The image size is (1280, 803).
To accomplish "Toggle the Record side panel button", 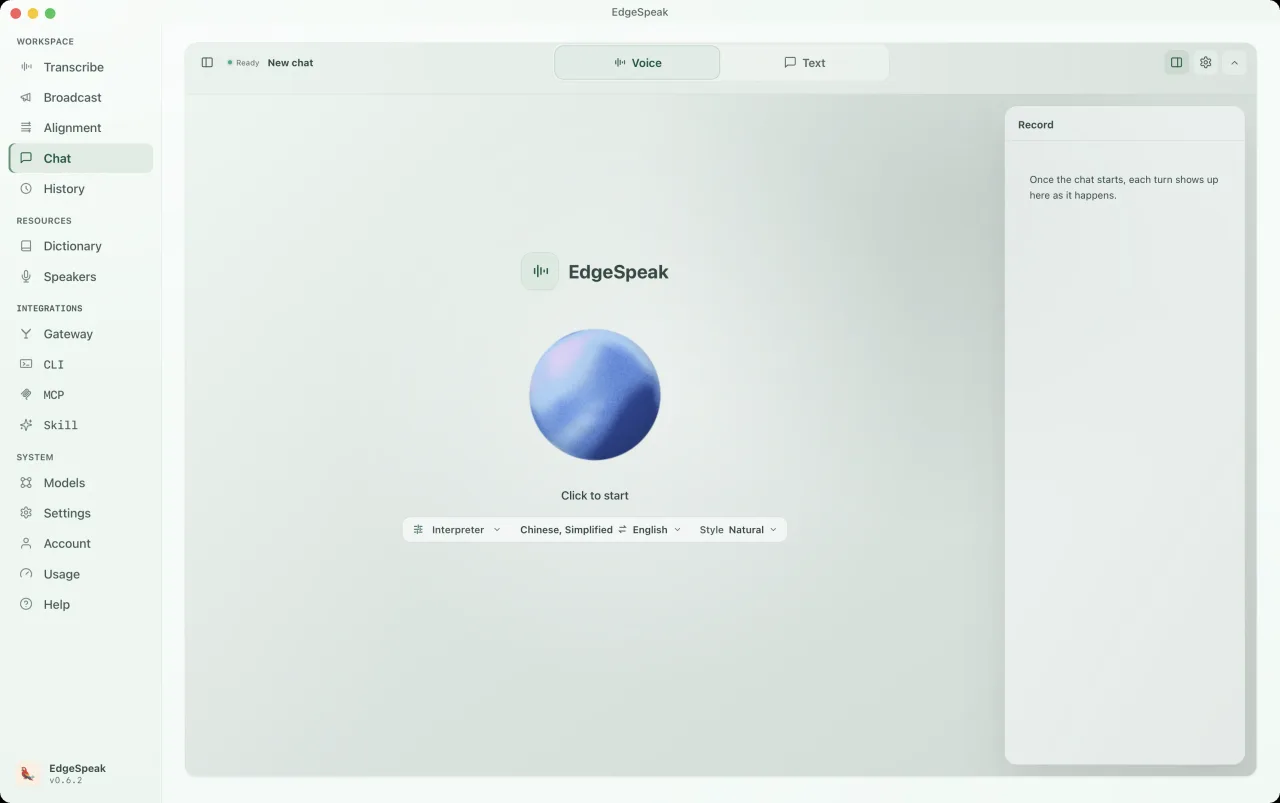I will point(1177,62).
